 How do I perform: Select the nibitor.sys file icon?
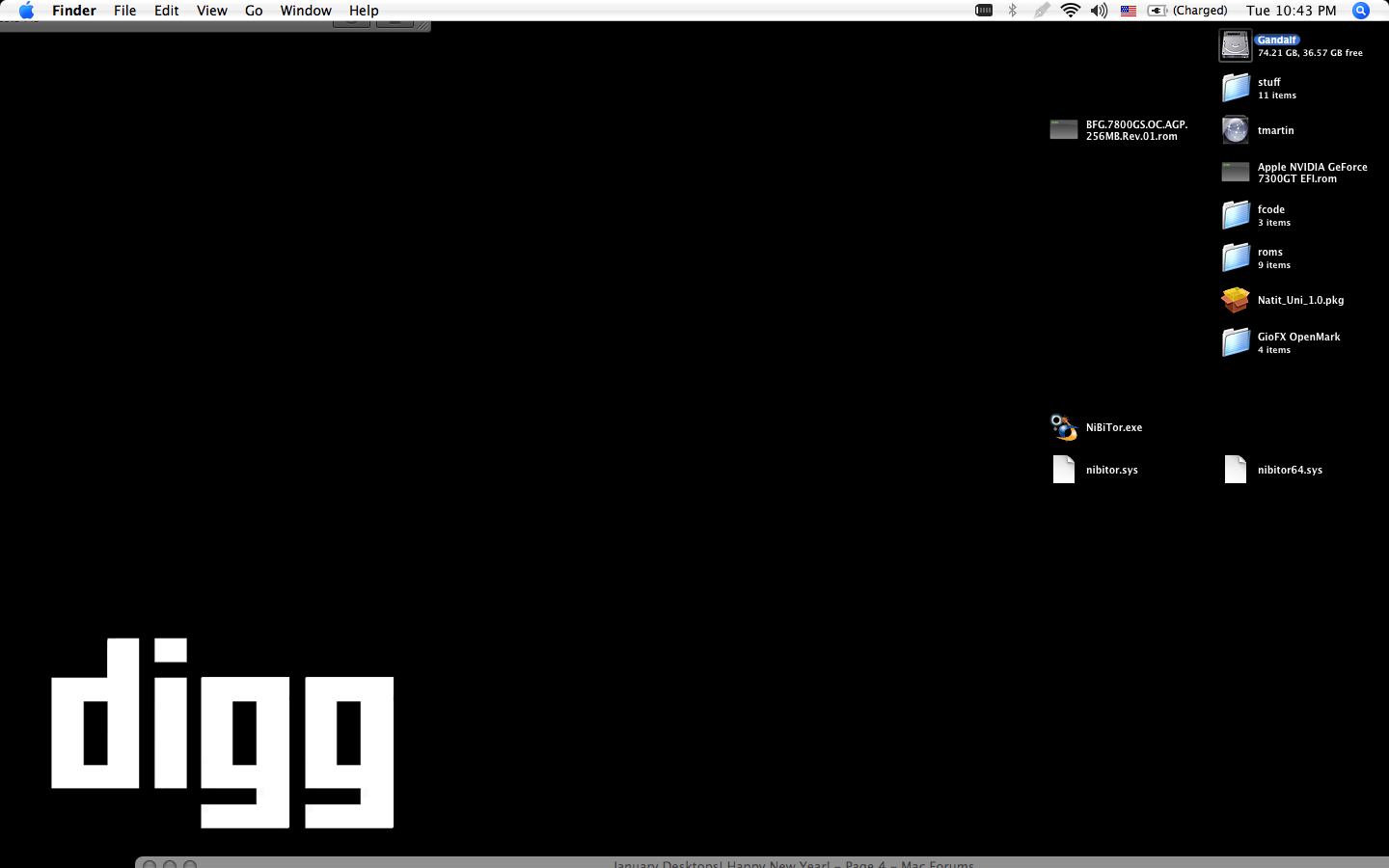pos(1064,470)
